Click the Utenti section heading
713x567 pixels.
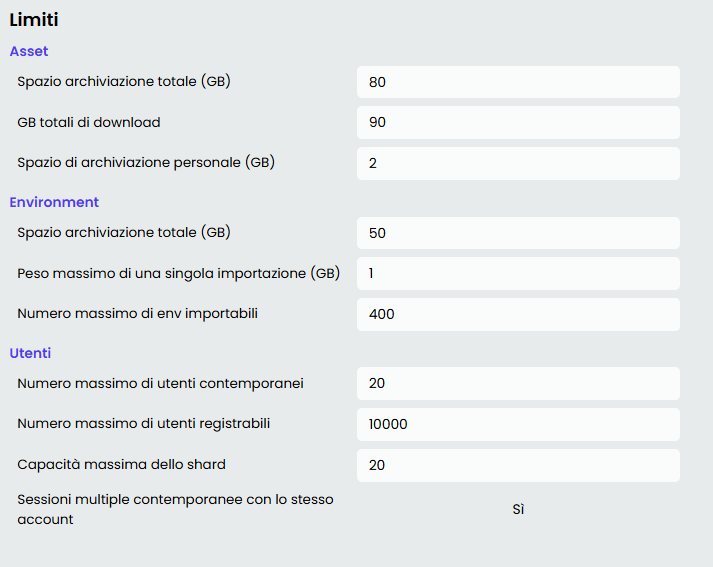pos(30,353)
